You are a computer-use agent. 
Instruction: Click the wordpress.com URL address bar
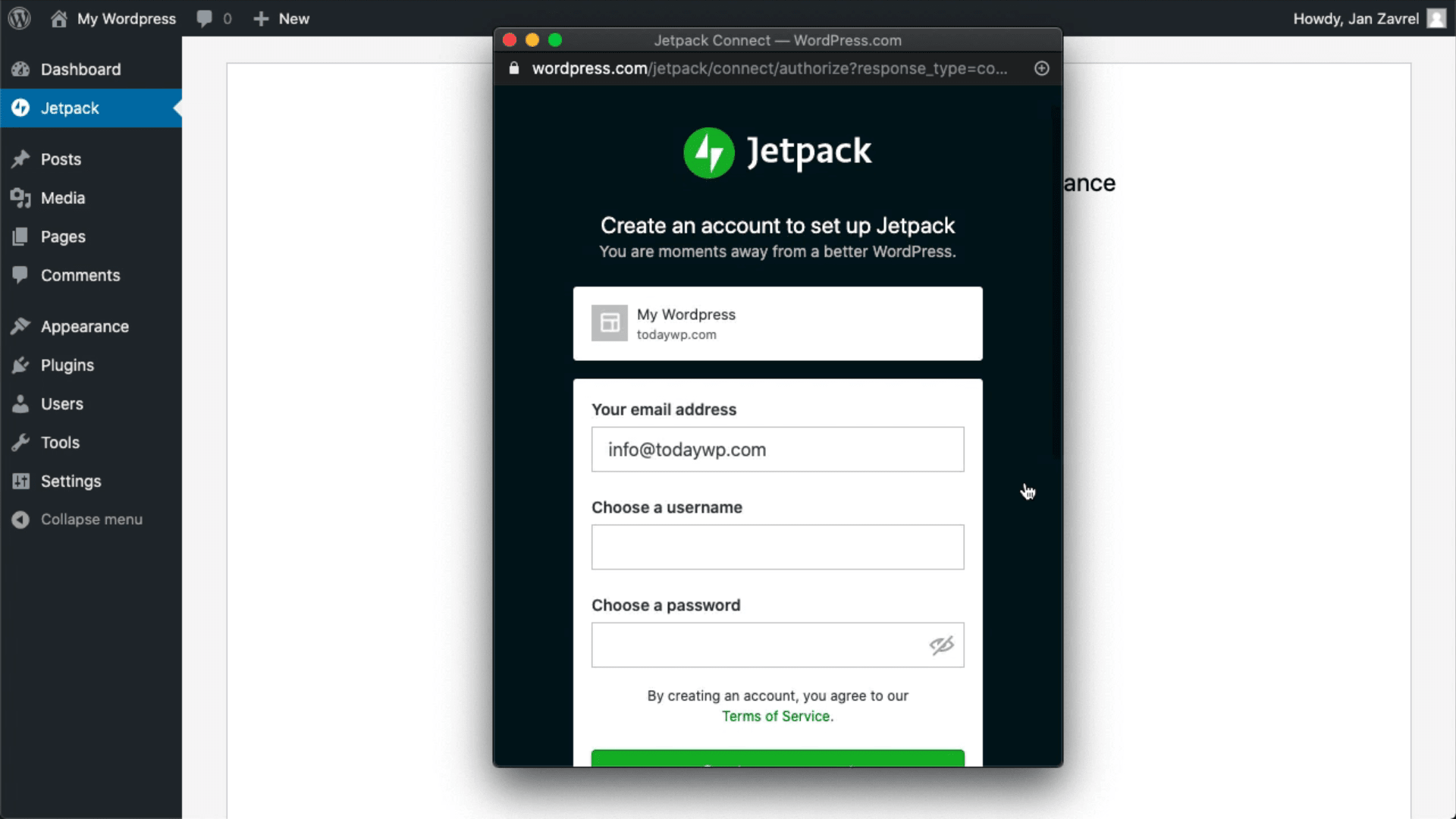770,68
